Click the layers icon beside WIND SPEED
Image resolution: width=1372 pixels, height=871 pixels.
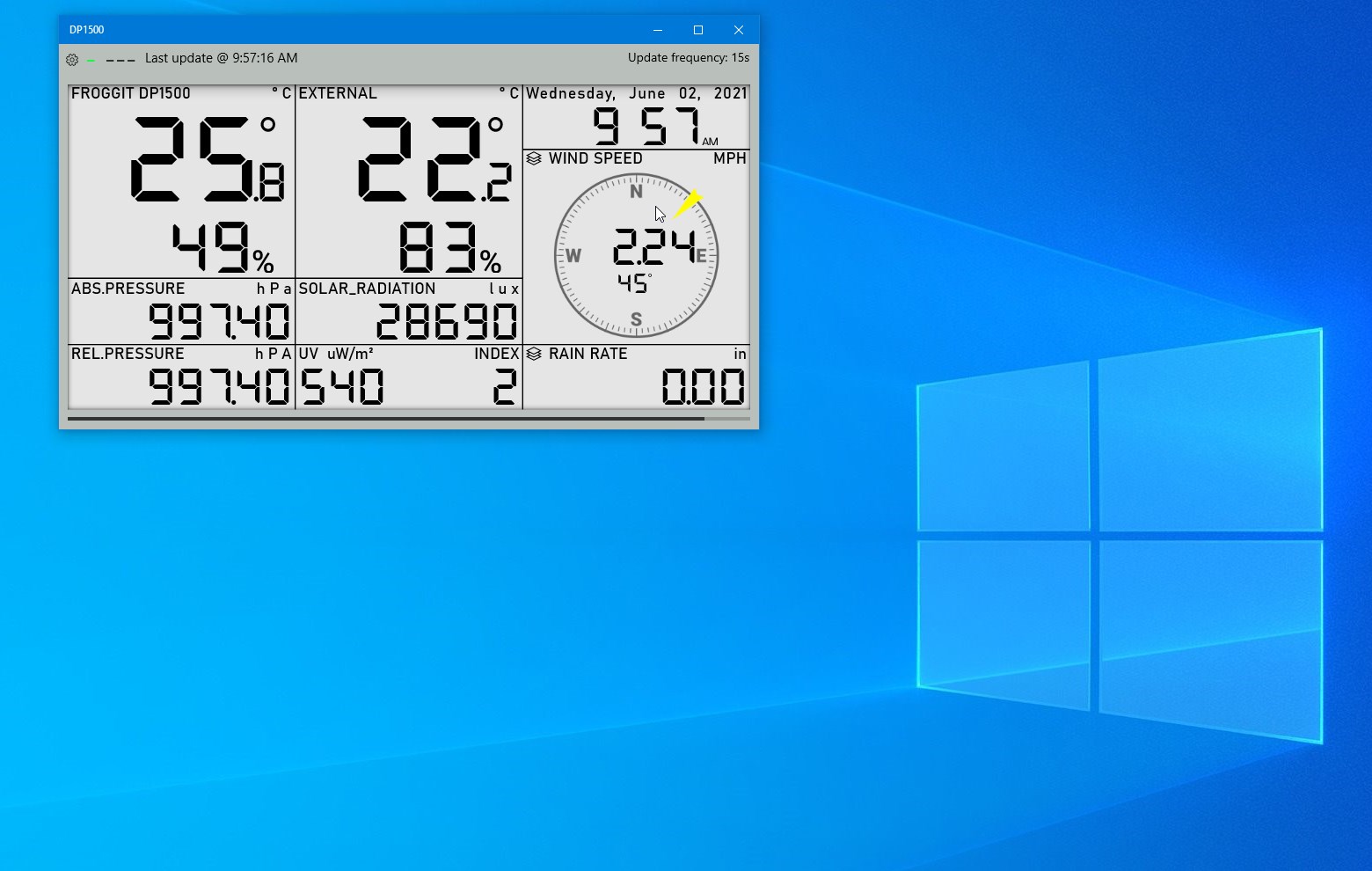(534, 158)
